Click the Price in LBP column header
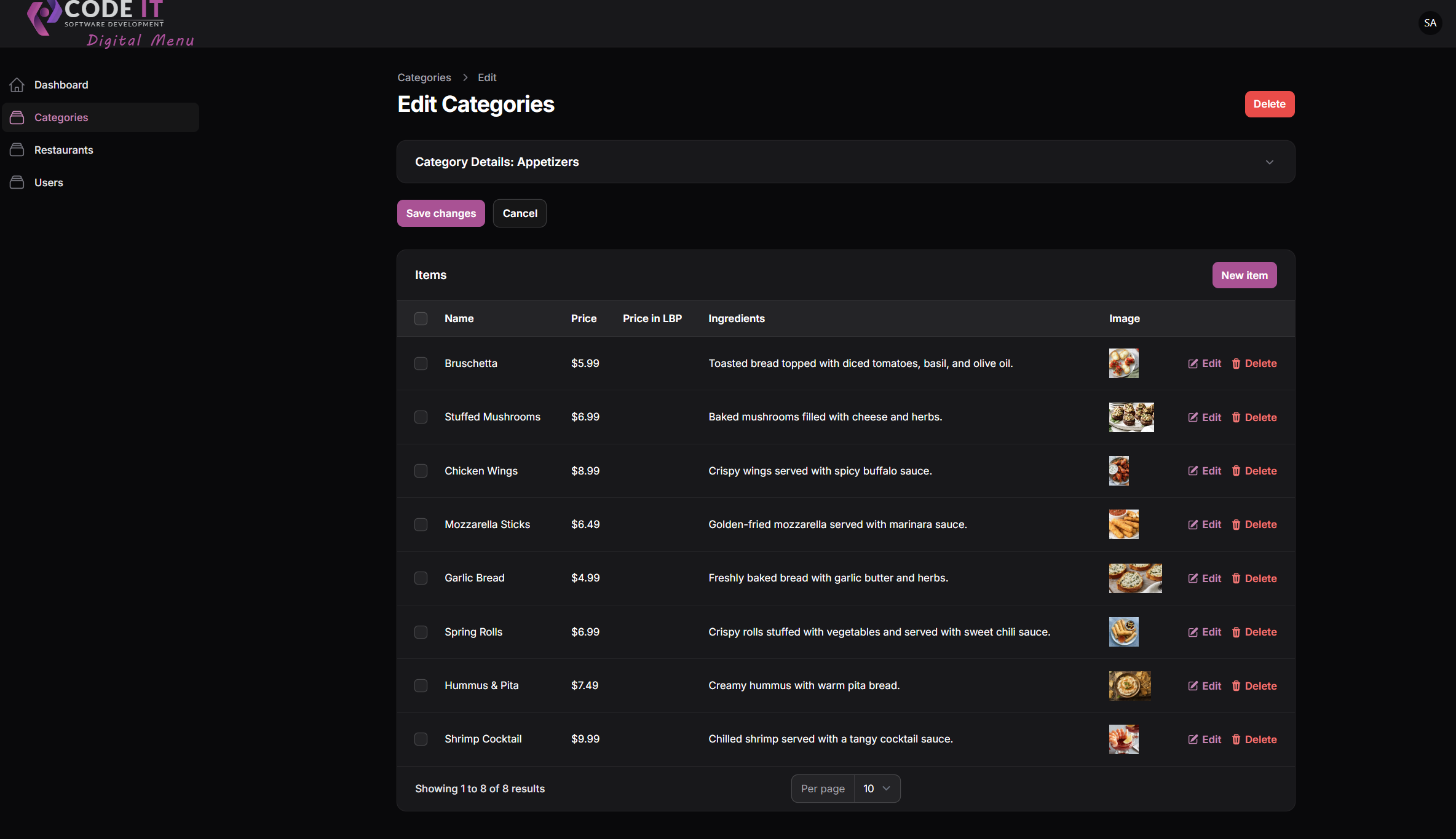The height and width of the screenshot is (839, 1456). [x=652, y=318]
